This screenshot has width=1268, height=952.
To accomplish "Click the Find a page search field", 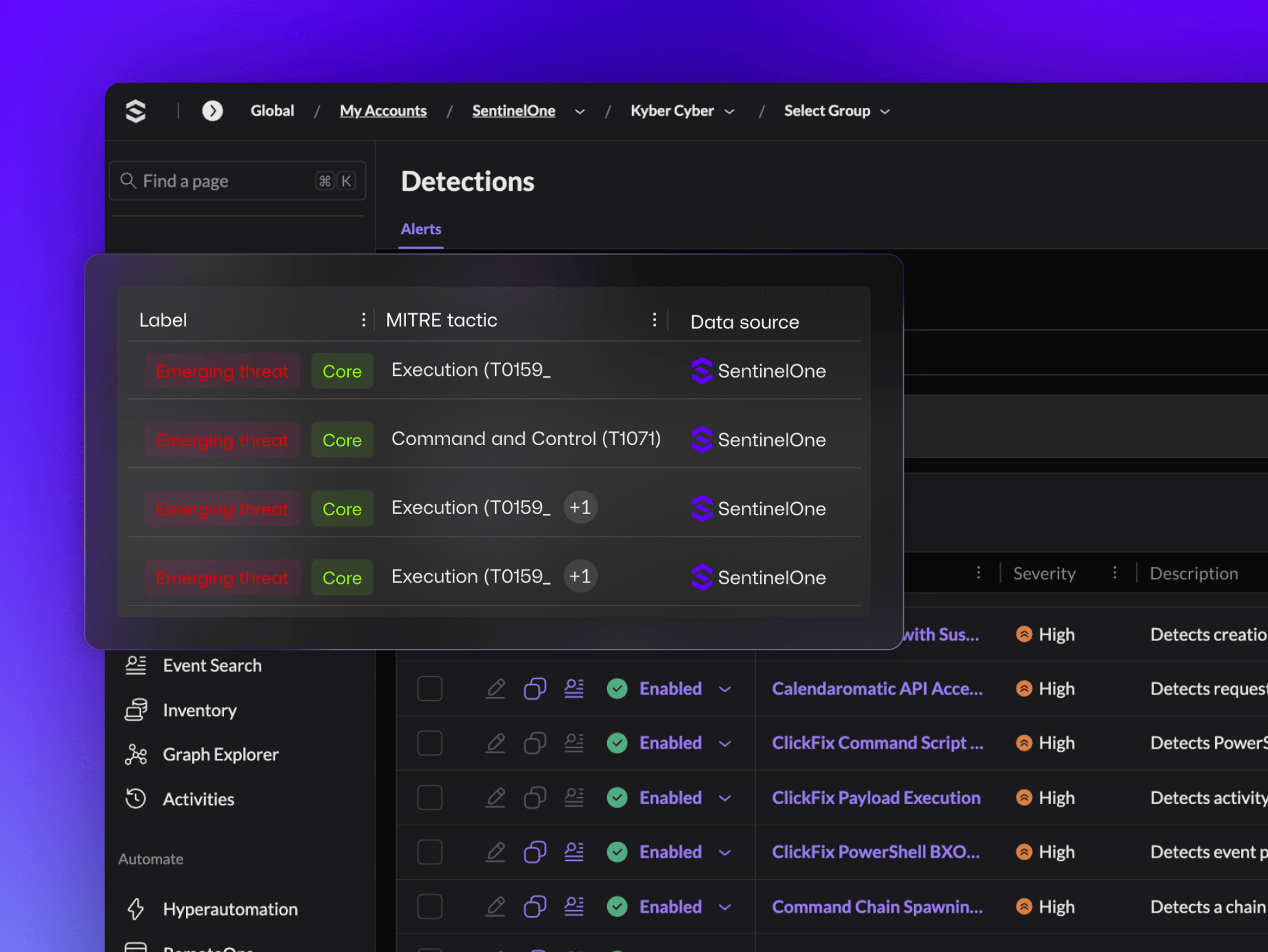I will click(237, 180).
